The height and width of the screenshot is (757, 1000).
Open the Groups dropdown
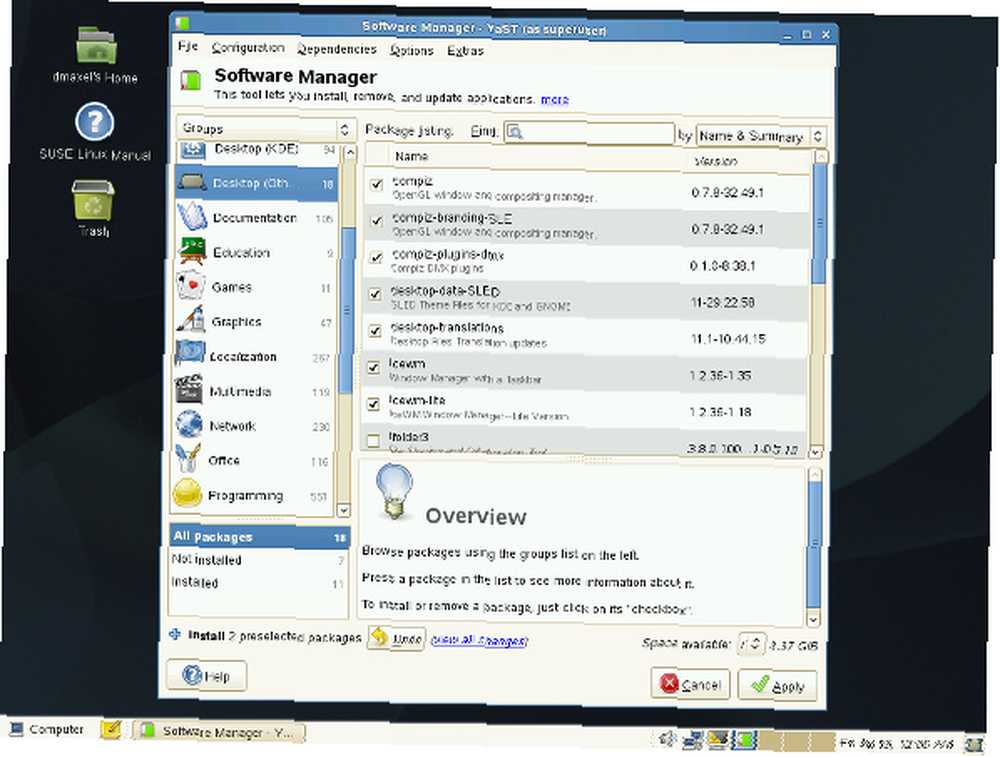(266, 129)
